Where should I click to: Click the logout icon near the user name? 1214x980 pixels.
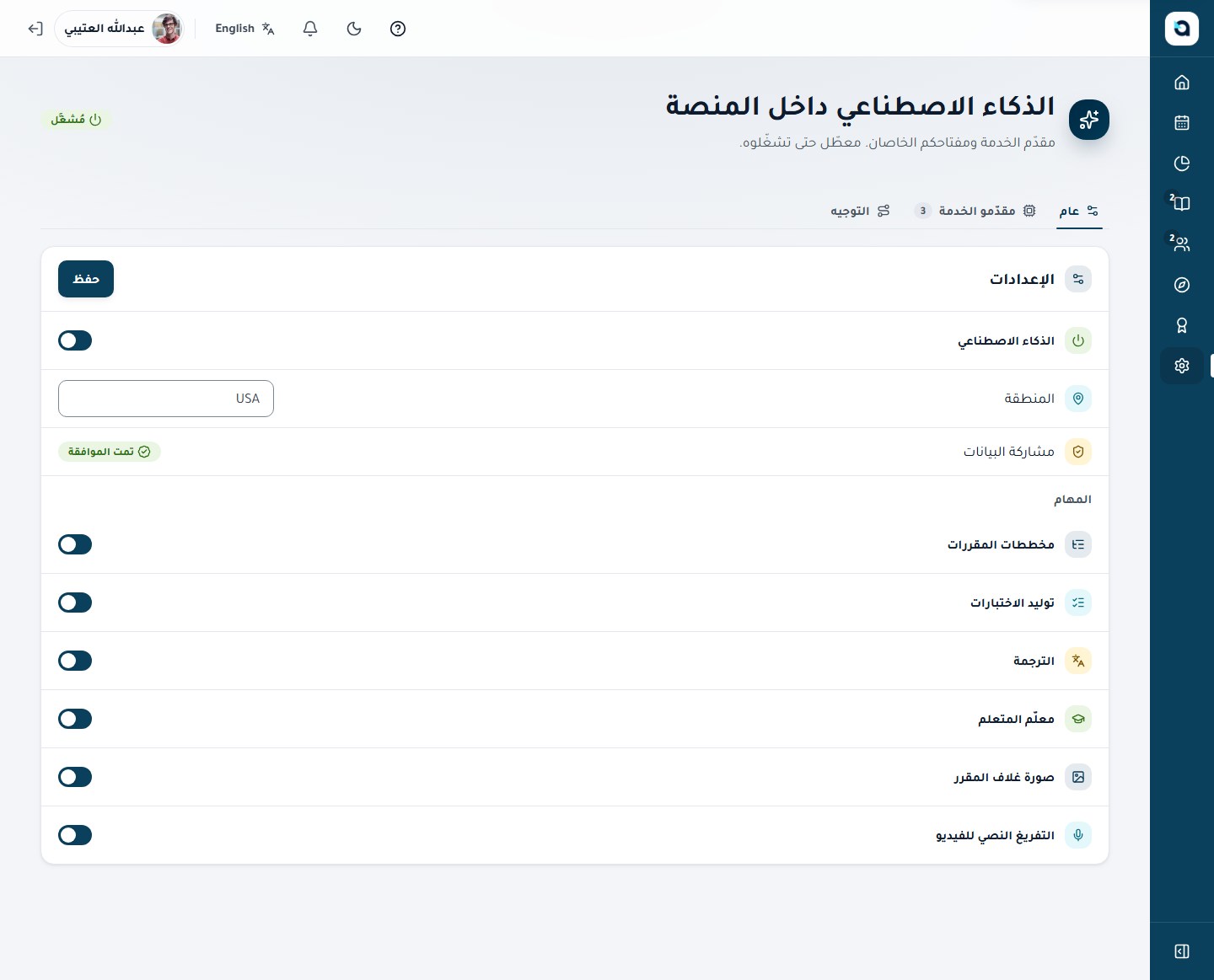35,29
